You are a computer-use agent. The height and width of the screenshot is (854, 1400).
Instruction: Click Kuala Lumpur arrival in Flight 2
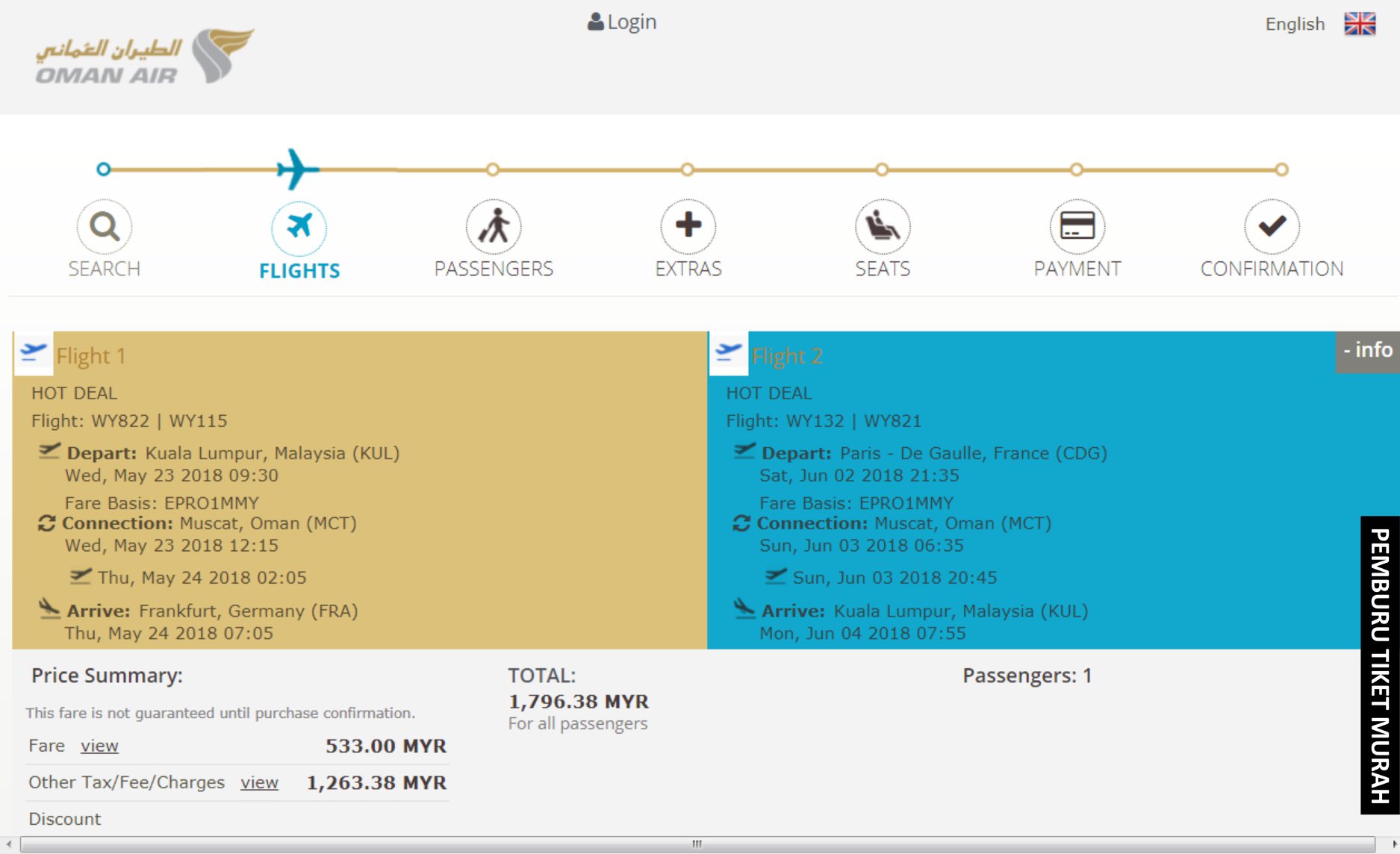click(x=961, y=611)
